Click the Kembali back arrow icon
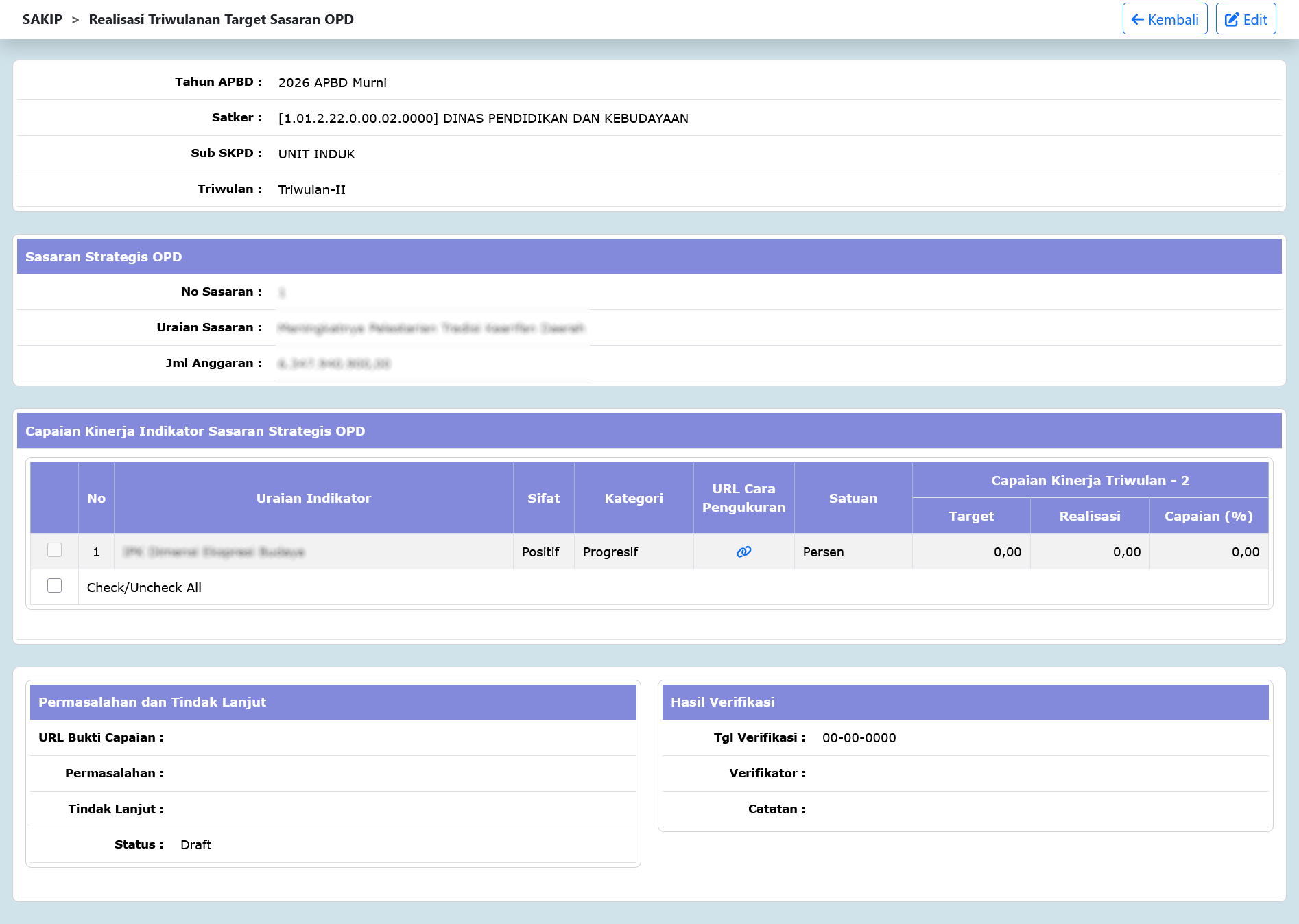 click(1137, 19)
